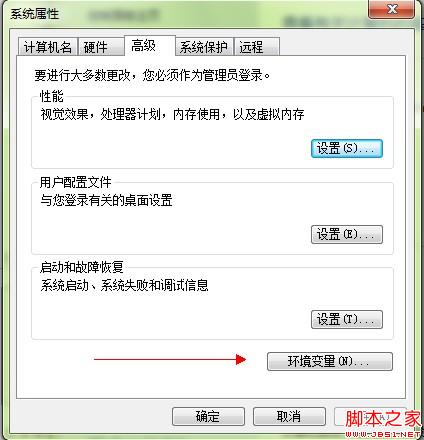Click the 脚本之家 watermark logo
Image resolution: width=424 pixels, height=440 pixels.
383,423
